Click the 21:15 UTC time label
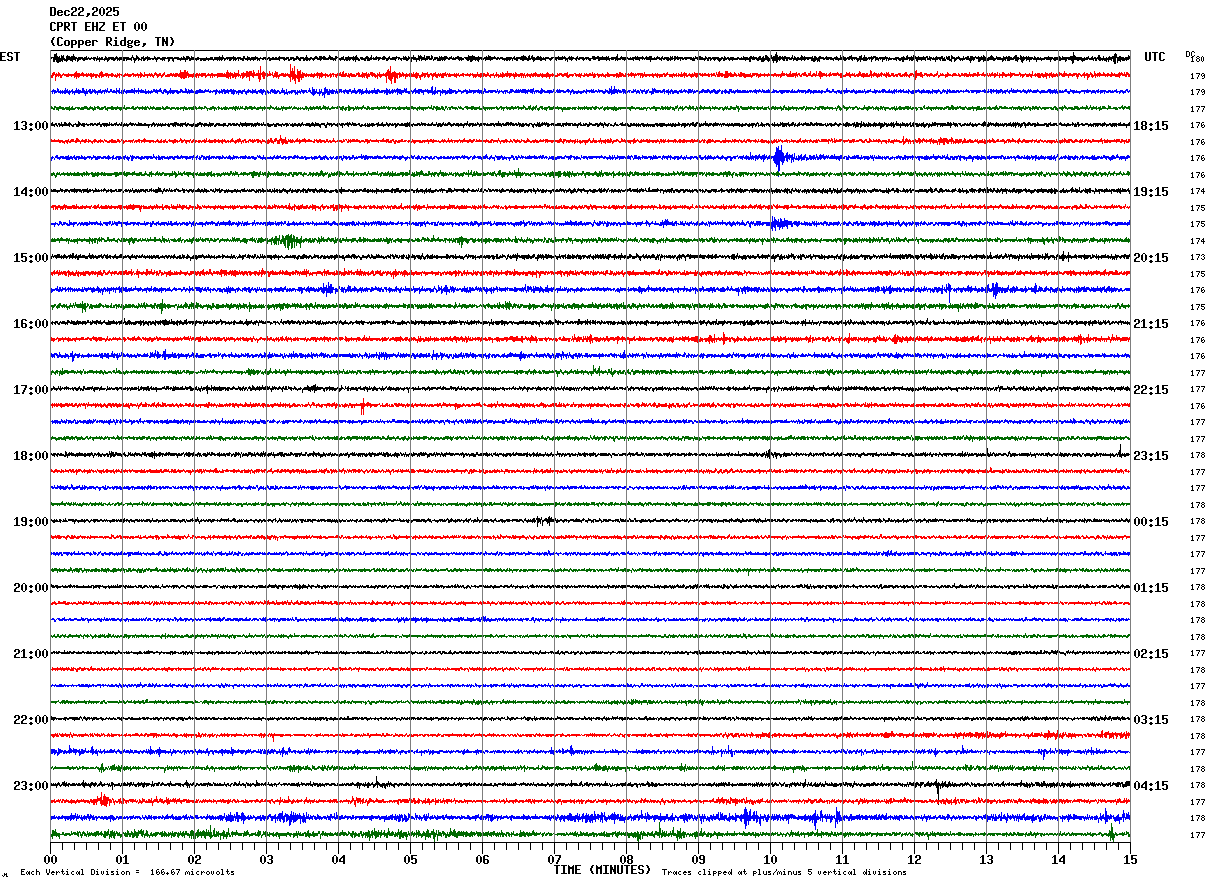This screenshot has width=1210, height=886. coord(1151,324)
